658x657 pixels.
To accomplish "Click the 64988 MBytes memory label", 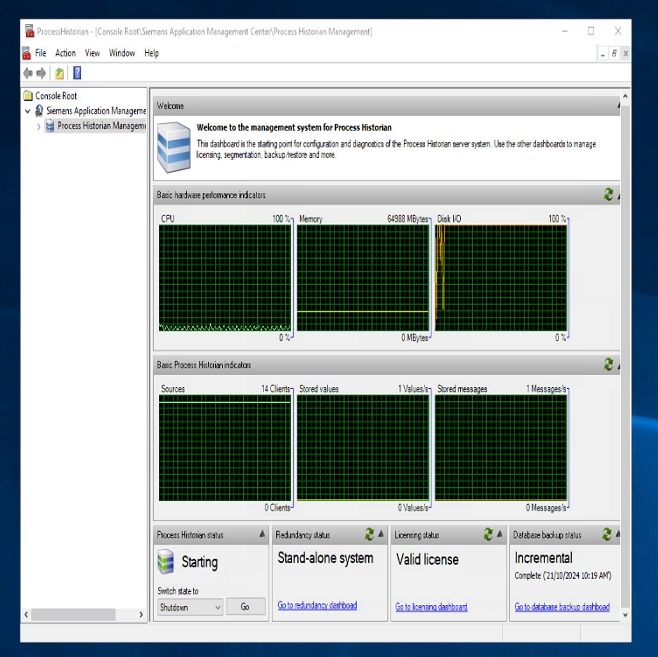I will (407, 219).
